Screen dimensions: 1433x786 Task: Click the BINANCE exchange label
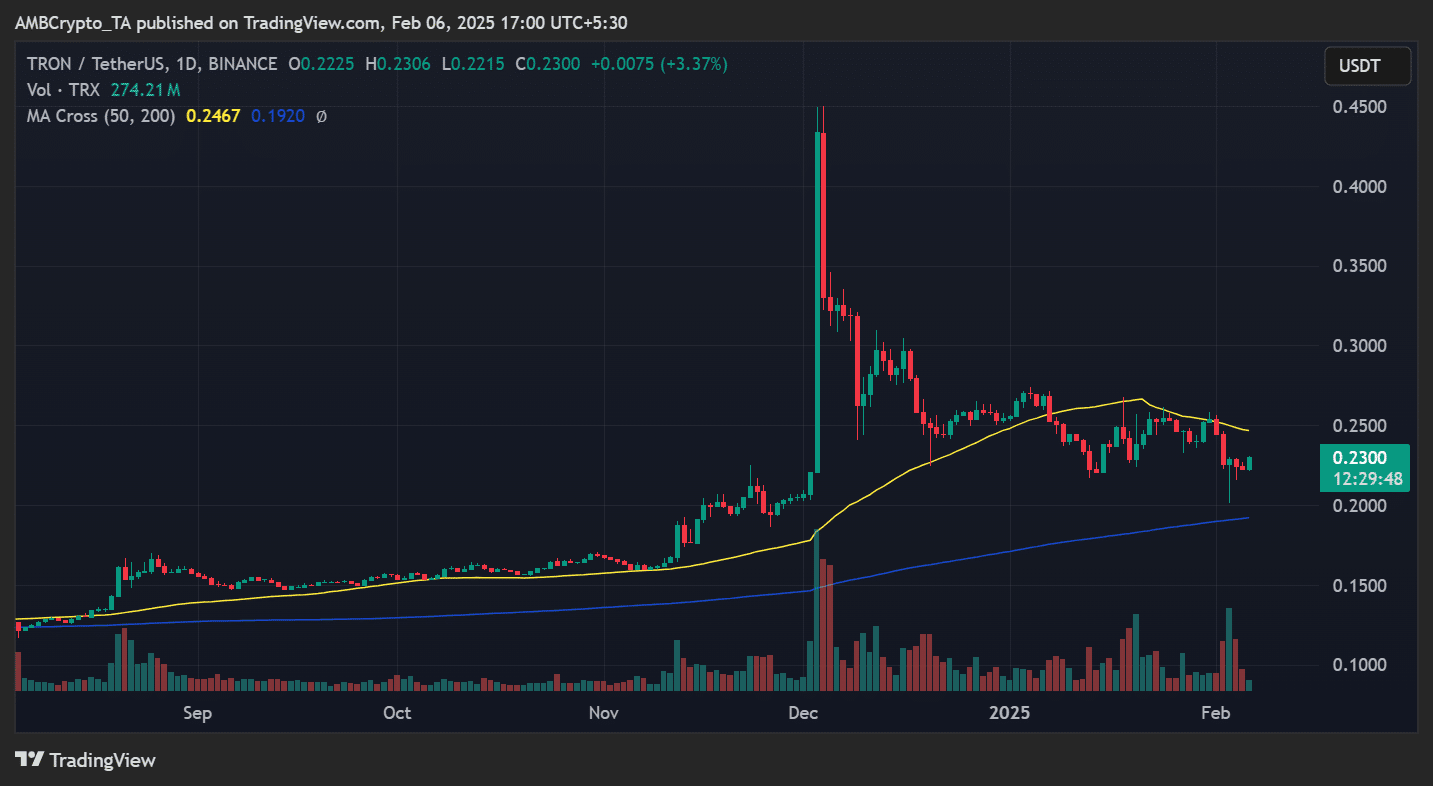[x=240, y=64]
